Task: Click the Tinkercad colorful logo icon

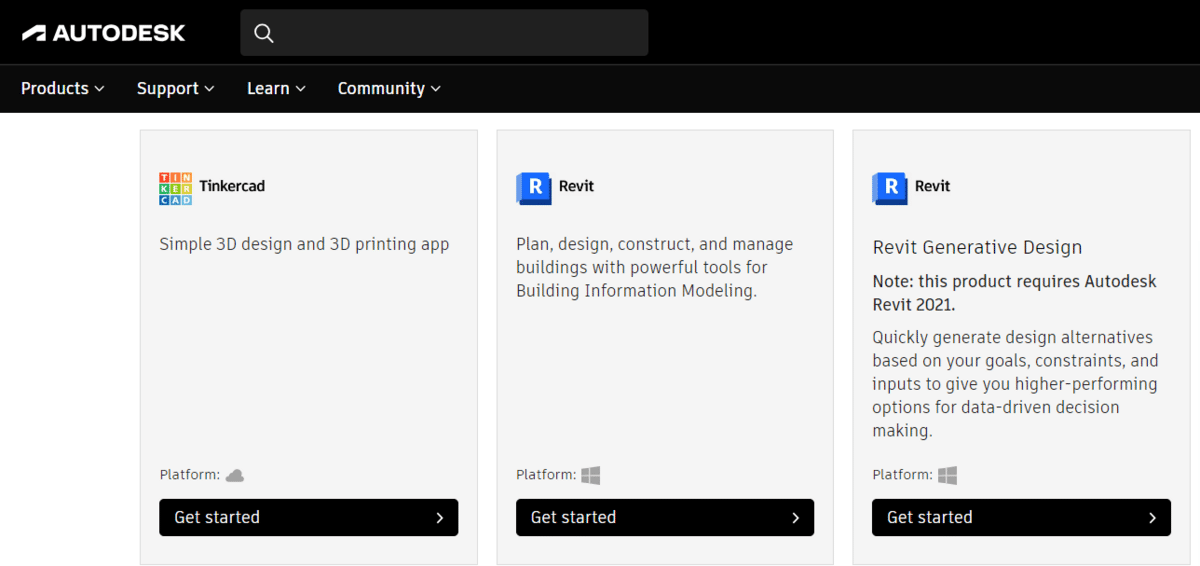Action: [x=175, y=188]
